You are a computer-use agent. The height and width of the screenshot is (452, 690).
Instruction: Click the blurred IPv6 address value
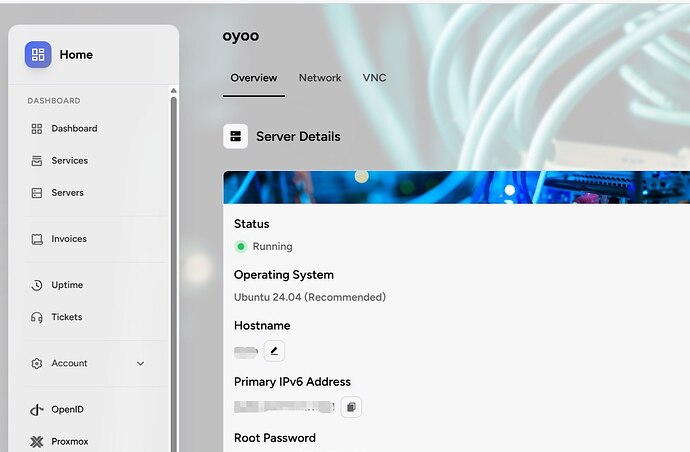click(284, 407)
